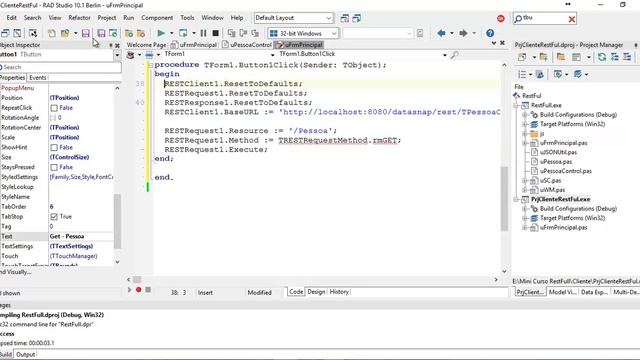Select uJSONUtil.pas in Project Manager
The height and width of the screenshot is (360, 640).
click(x=558, y=152)
